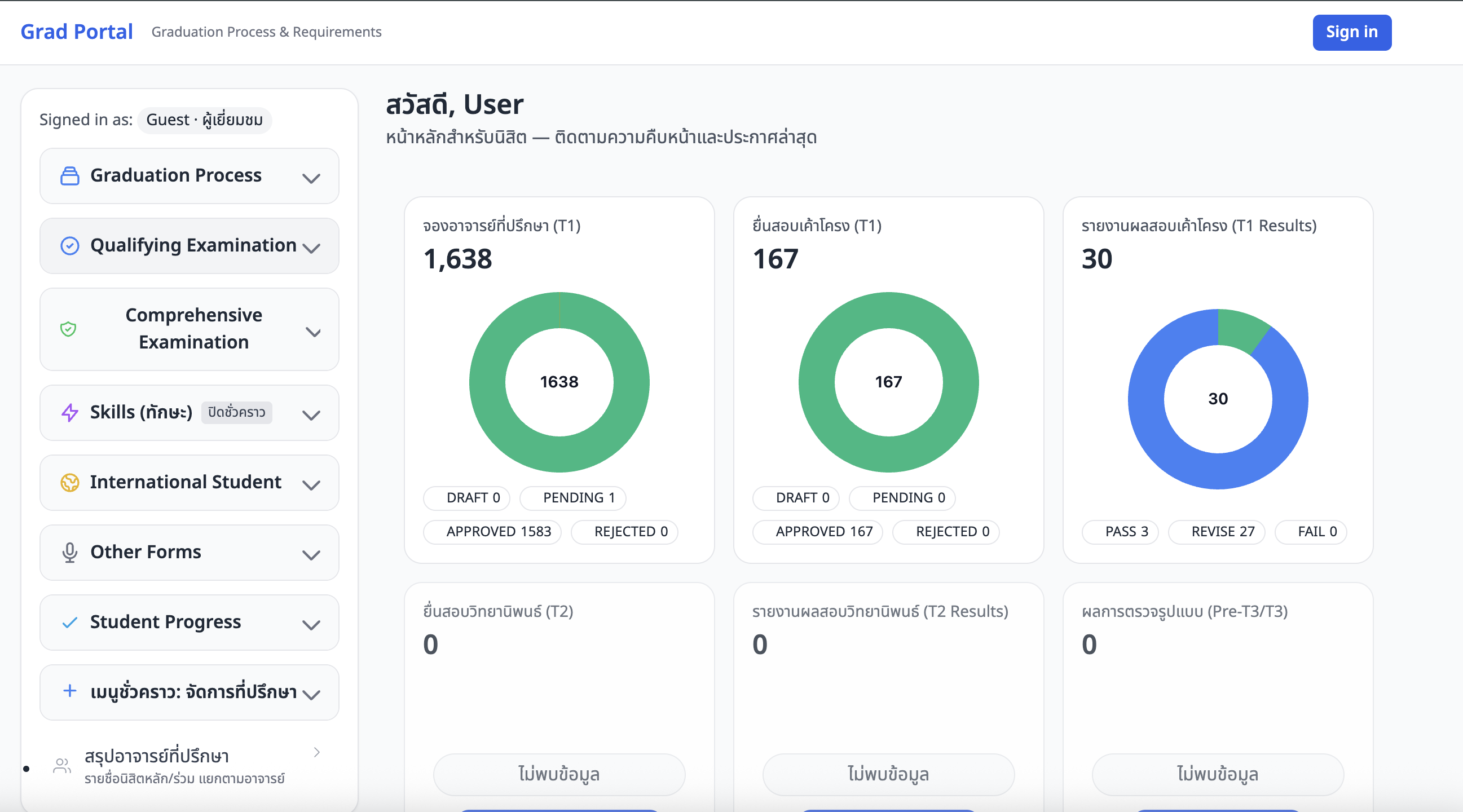Select the PENDING 1 filter chip
Viewport: 1463px width, 812px height.
point(573,498)
